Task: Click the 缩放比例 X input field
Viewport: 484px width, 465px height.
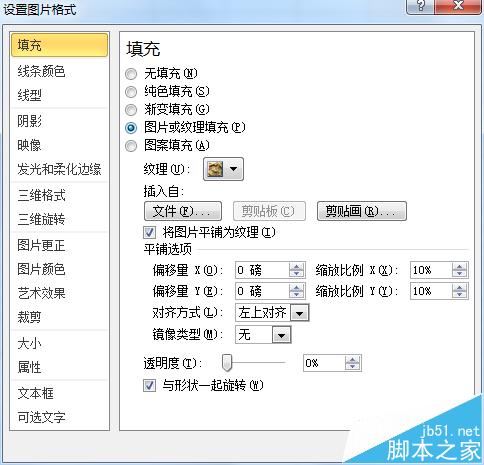Action: click(431, 270)
